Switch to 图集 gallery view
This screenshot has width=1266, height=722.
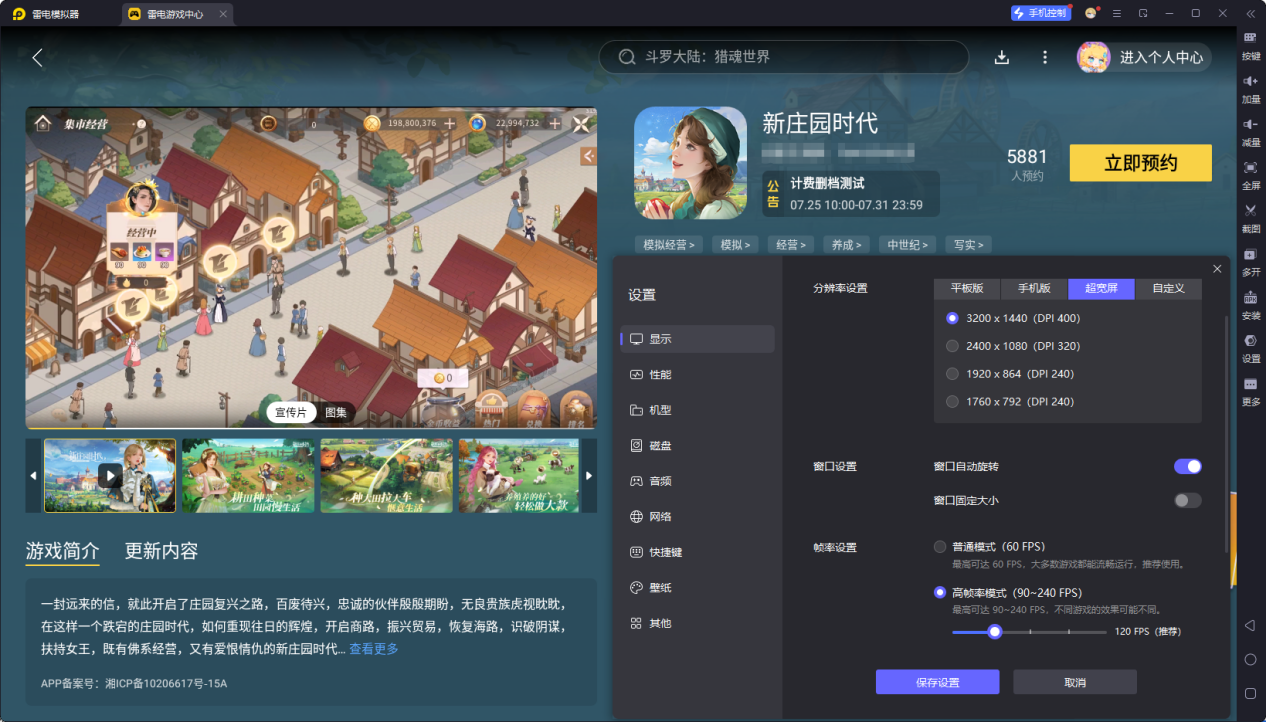coord(336,413)
